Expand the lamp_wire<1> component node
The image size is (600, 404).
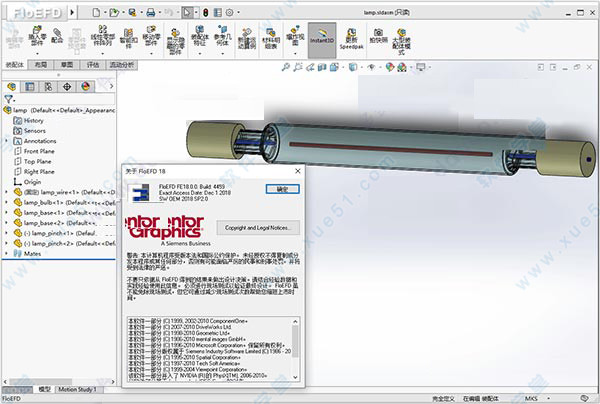pyautogui.click(x=5, y=193)
